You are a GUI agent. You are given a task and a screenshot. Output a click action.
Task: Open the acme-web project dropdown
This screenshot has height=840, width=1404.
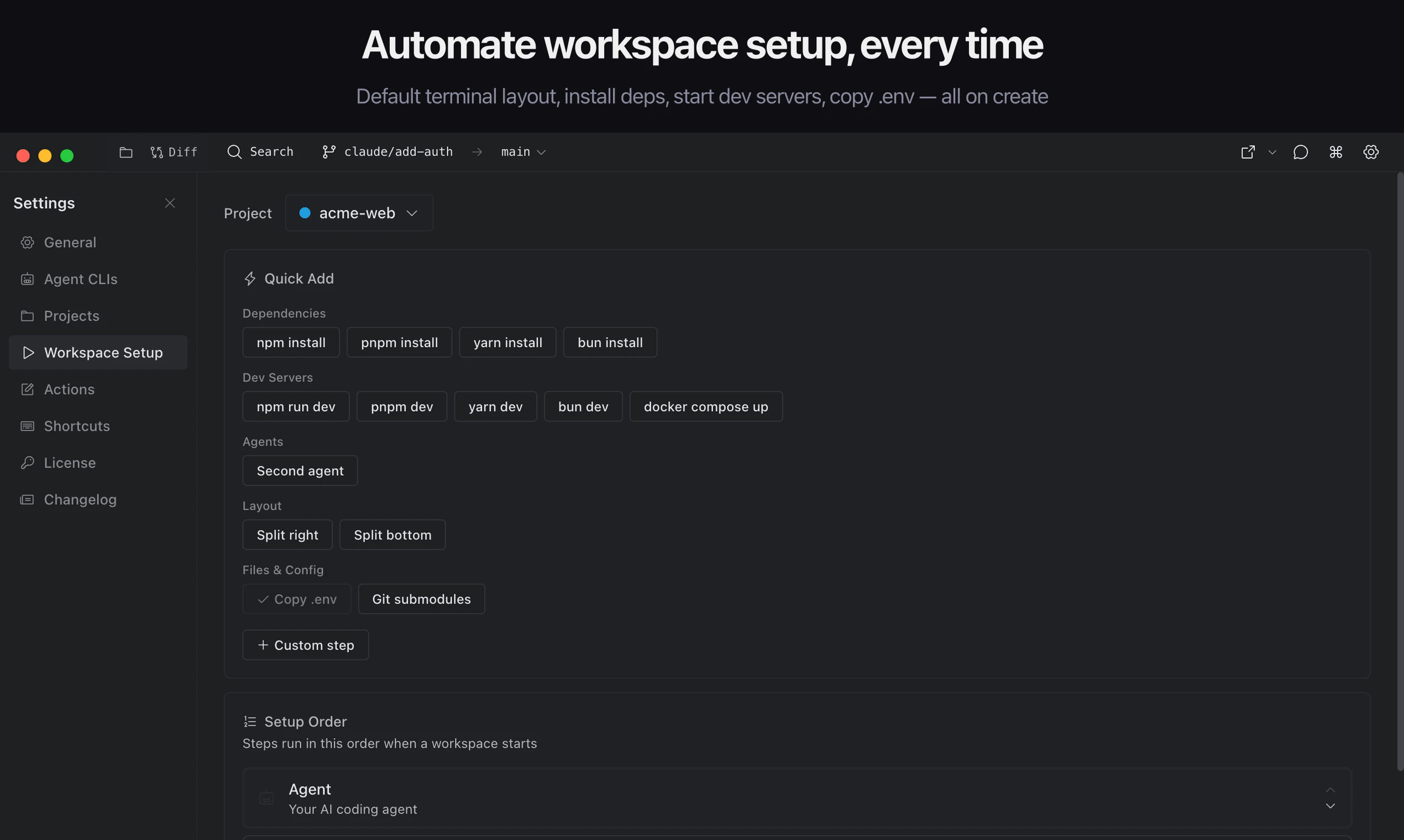coord(359,213)
